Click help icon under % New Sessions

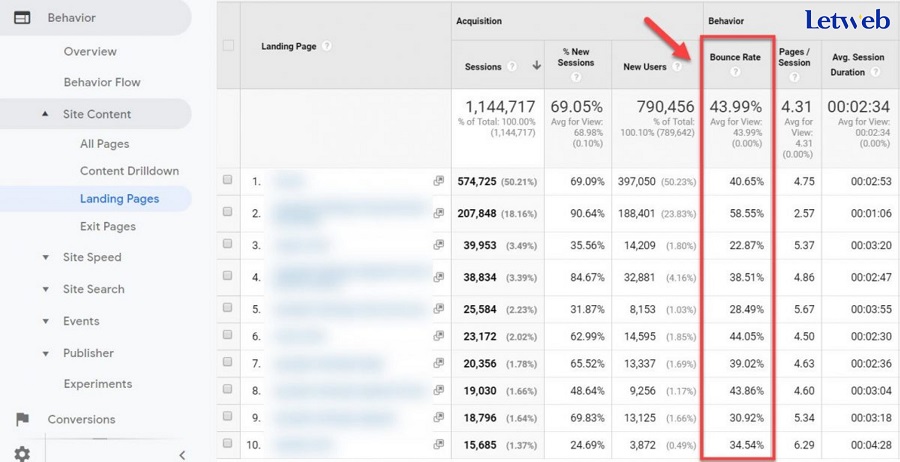(576, 77)
